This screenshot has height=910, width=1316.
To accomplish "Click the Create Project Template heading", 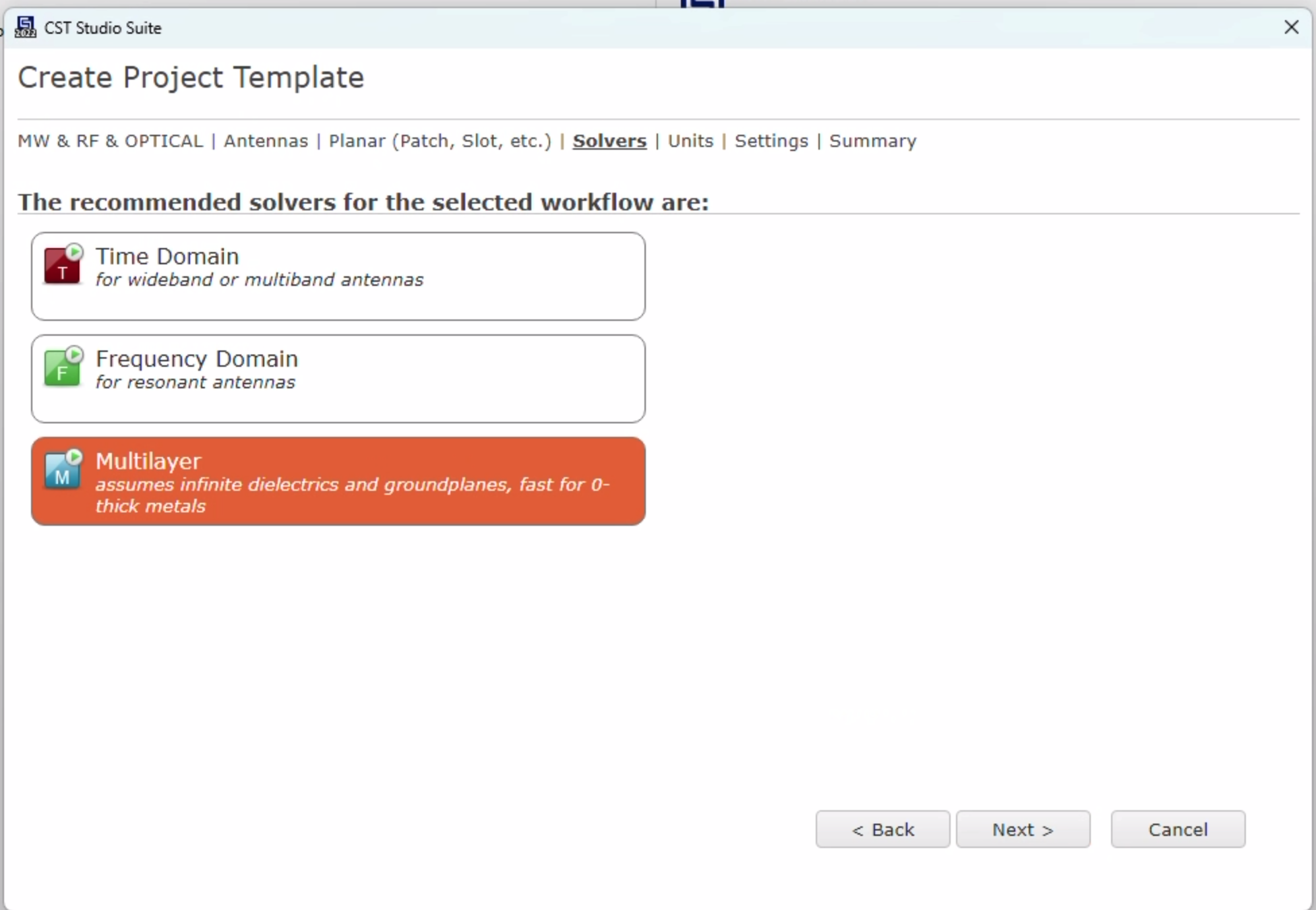I will 191,78.
